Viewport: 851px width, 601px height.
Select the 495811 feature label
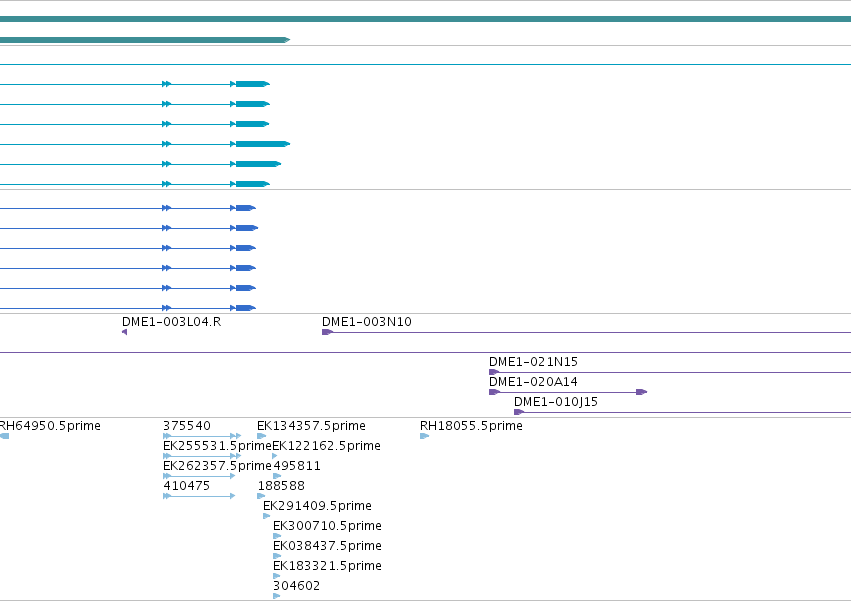coord(297,466)
